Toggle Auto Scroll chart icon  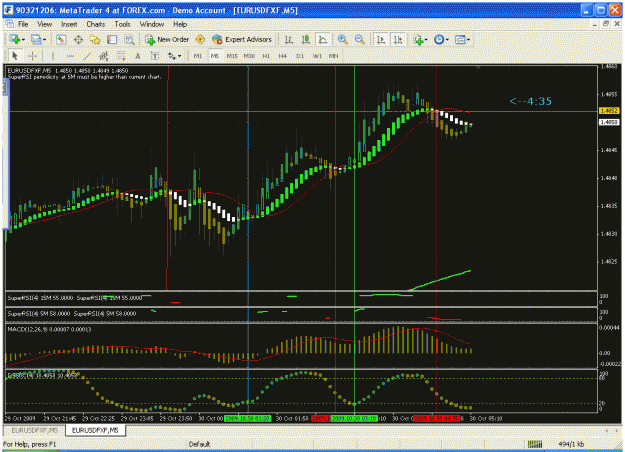click(x=381, y=39)
